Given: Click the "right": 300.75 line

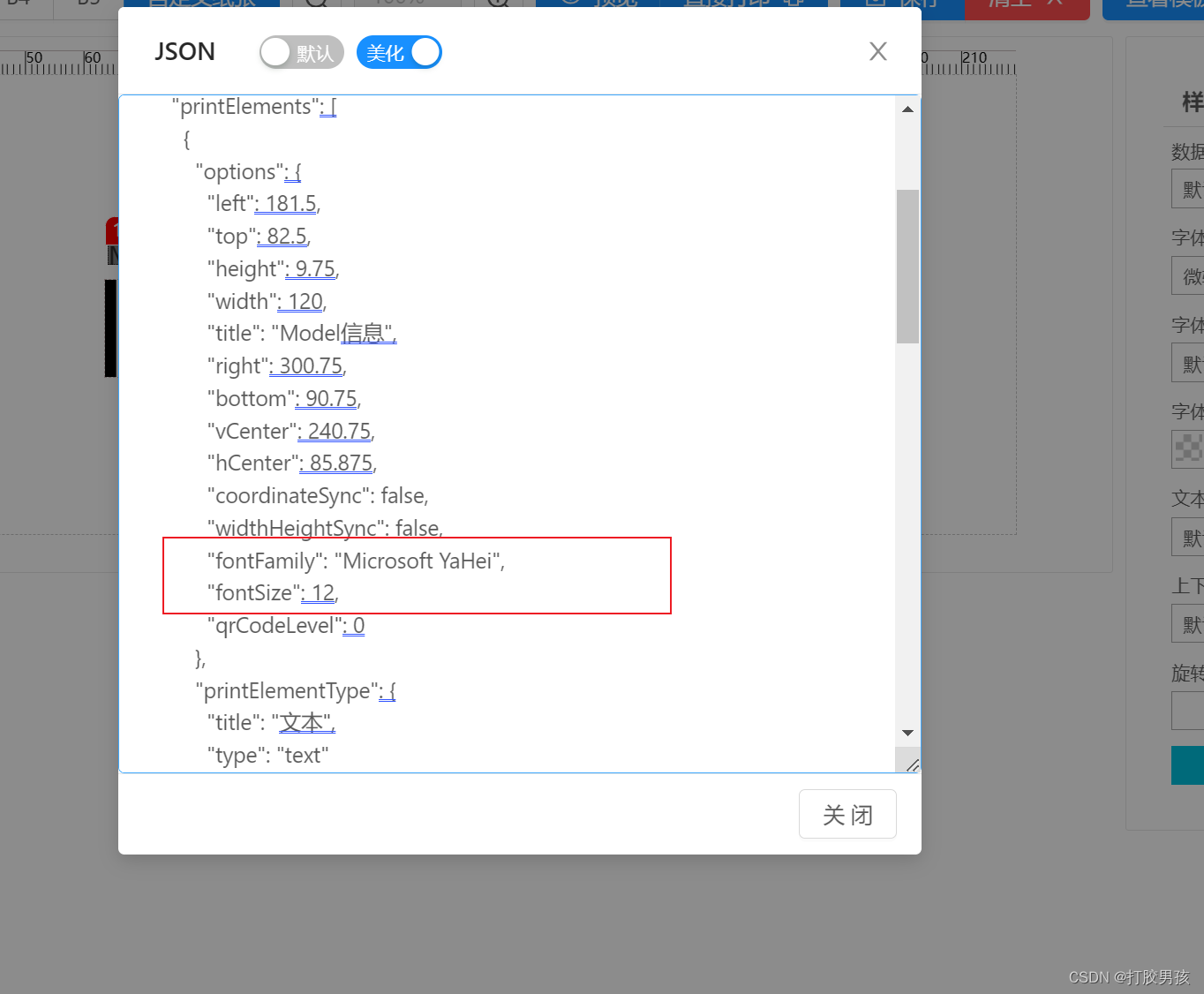Looking at the screenshot, I should click(277, 366).
